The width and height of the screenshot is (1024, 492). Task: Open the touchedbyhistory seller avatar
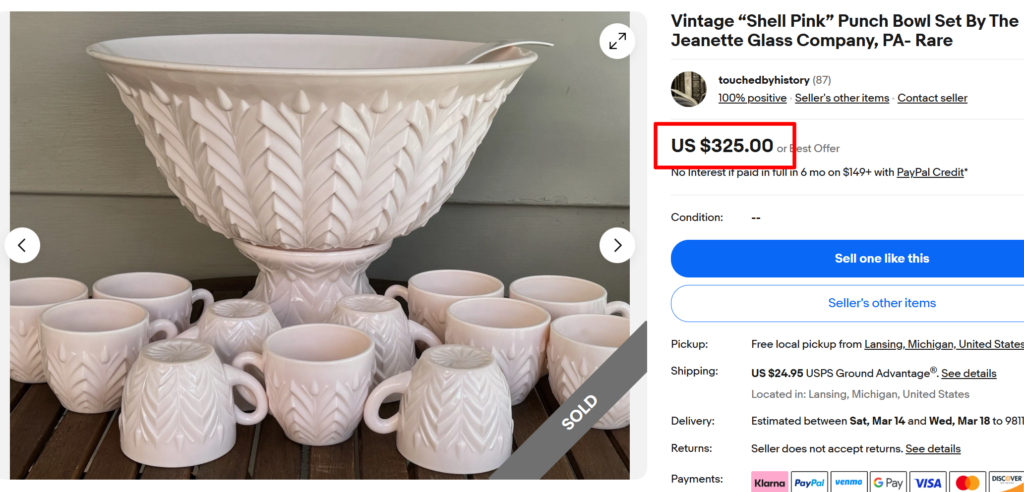tap(688, 89)
